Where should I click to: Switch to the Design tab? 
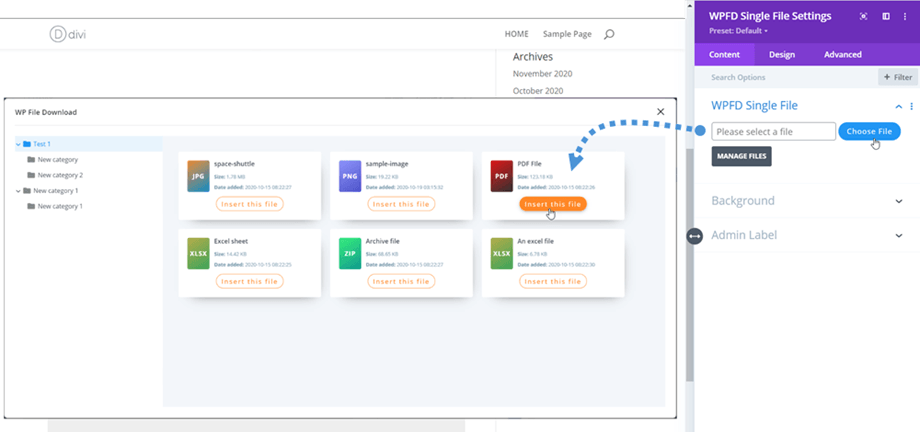(x=781, y=54)
